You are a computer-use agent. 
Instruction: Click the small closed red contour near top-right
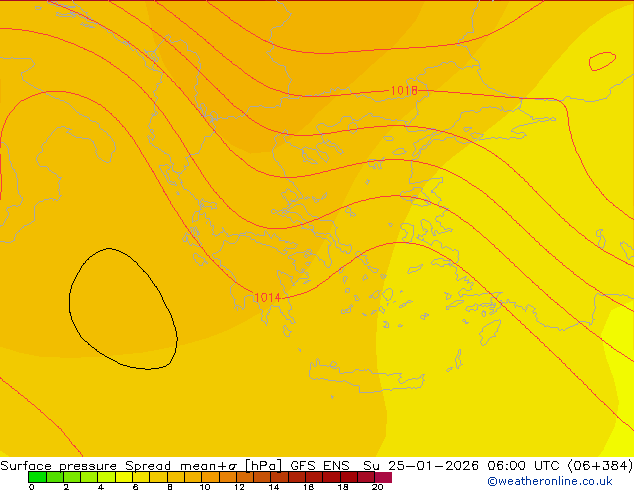pos(602,61)
